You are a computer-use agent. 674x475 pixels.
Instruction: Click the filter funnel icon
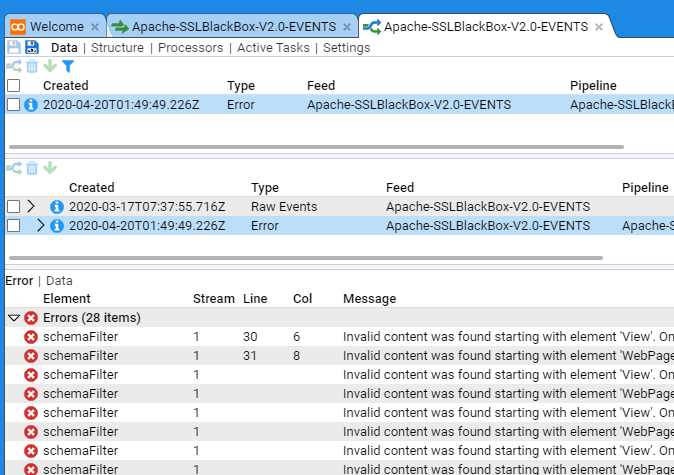(x=68, y=66)
